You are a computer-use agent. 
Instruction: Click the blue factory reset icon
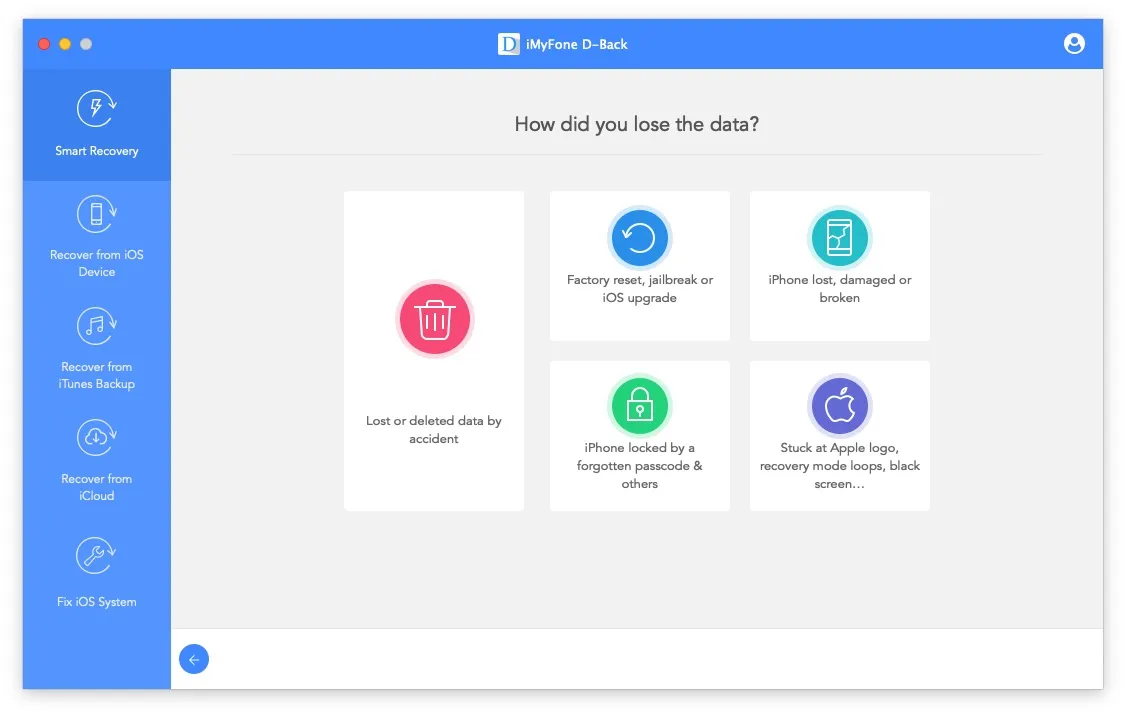[639, 238]
